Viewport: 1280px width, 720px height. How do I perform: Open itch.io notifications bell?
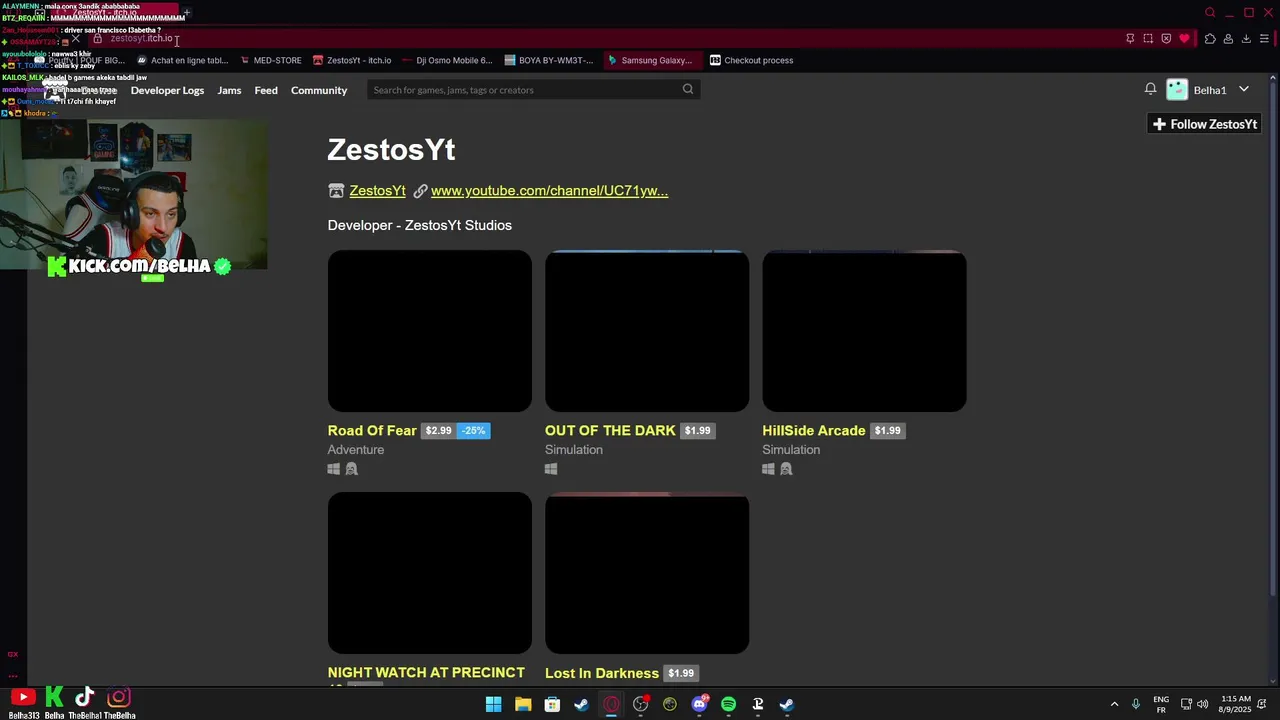pos(1151,89)
